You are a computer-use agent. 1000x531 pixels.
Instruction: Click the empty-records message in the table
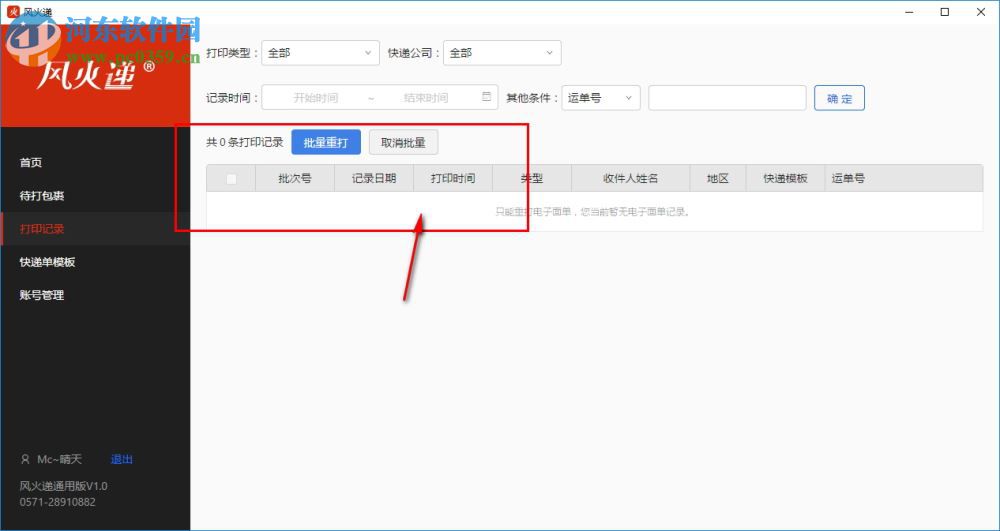click(594, 212)
